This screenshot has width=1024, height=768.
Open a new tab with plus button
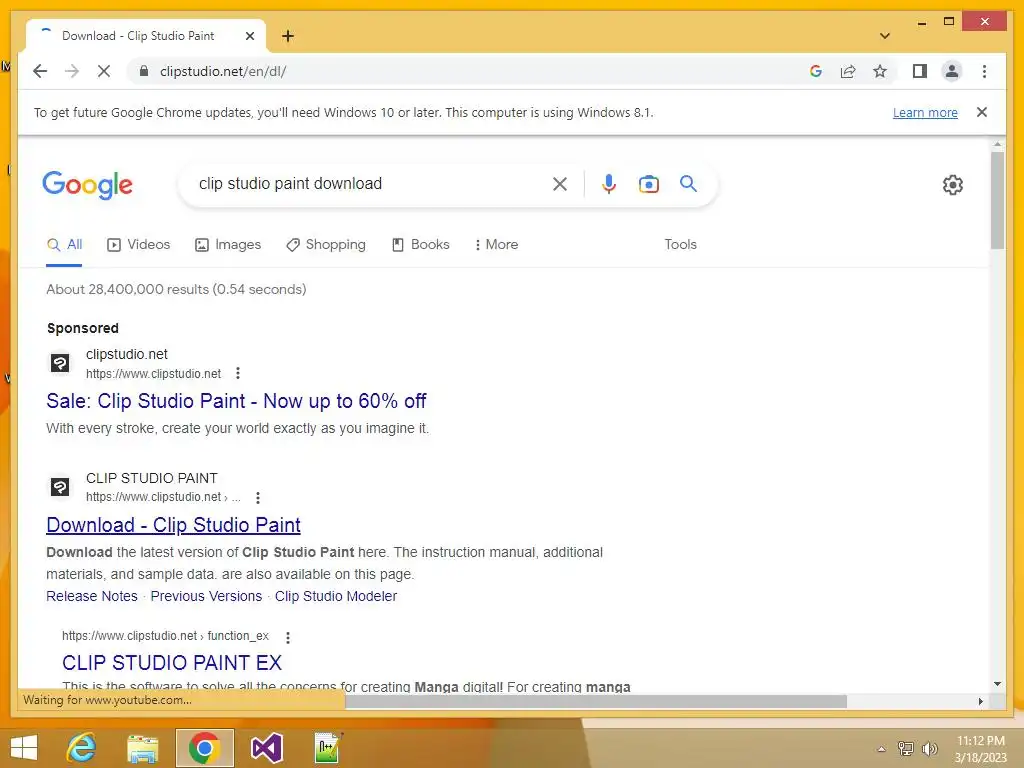tap(288, 36)
